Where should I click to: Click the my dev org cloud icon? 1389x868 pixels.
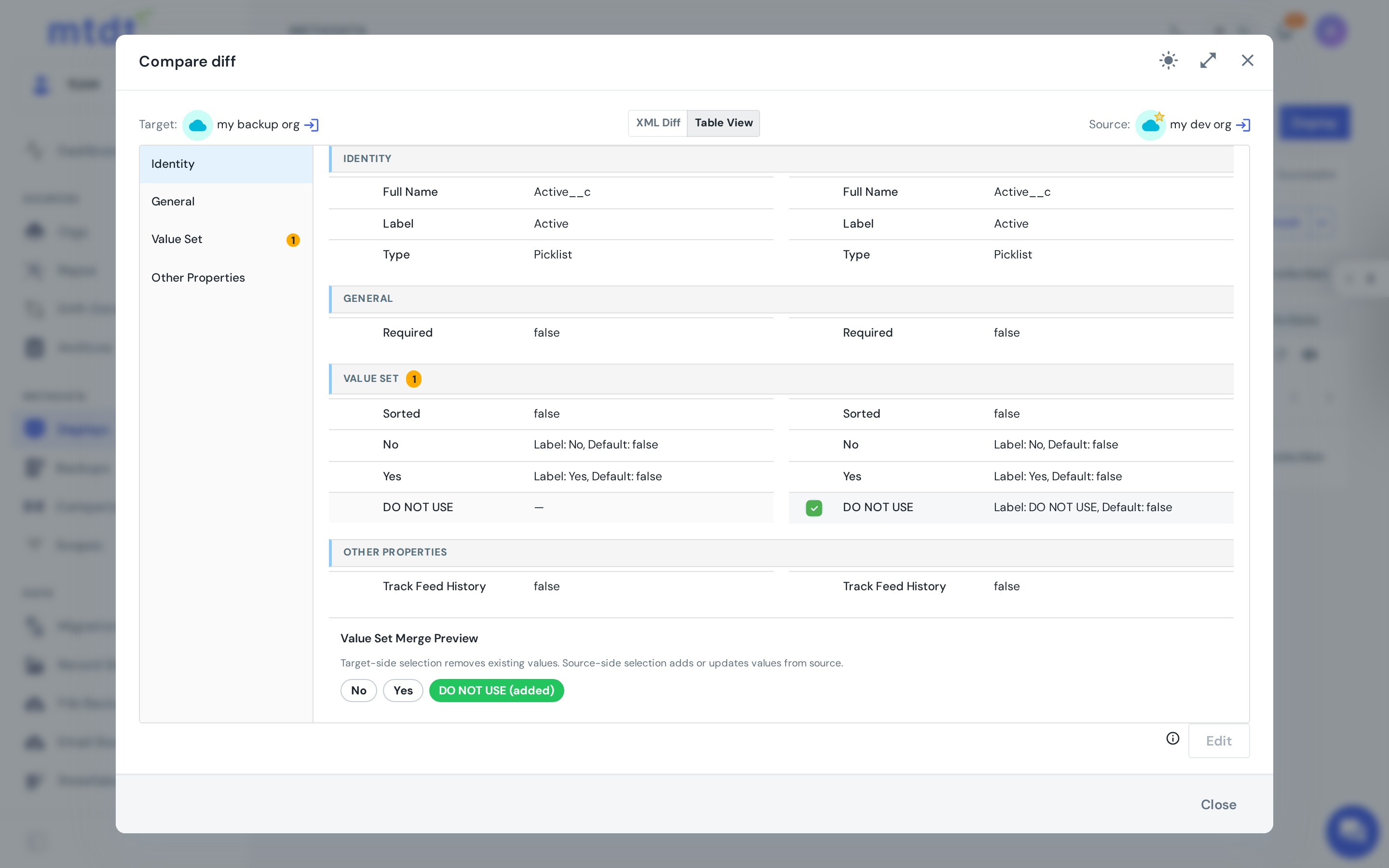[x=1151, y=124]
